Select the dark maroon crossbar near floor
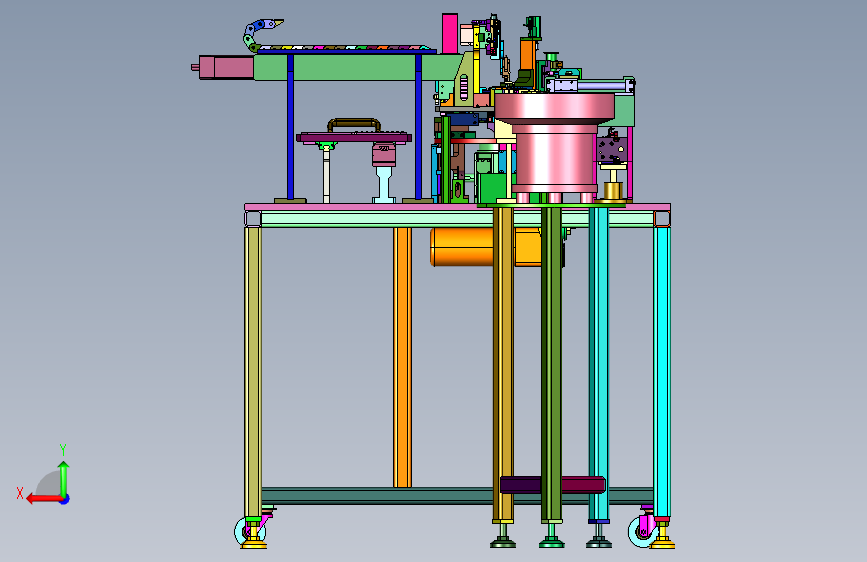 (552, 485)
